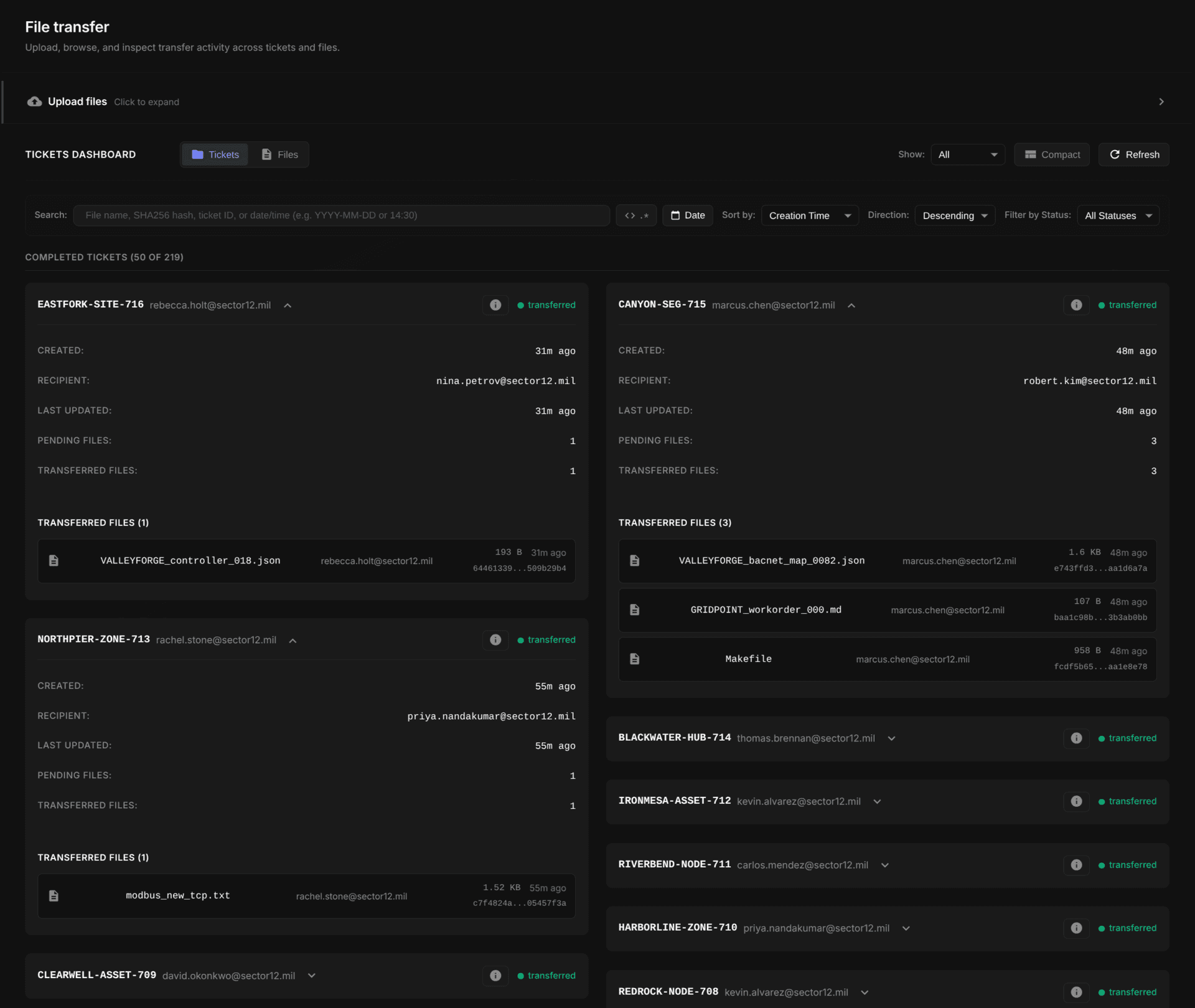Click file icon of Makefile row
The height and width of the screenshot is (1008, 1195).
(635, 659)
